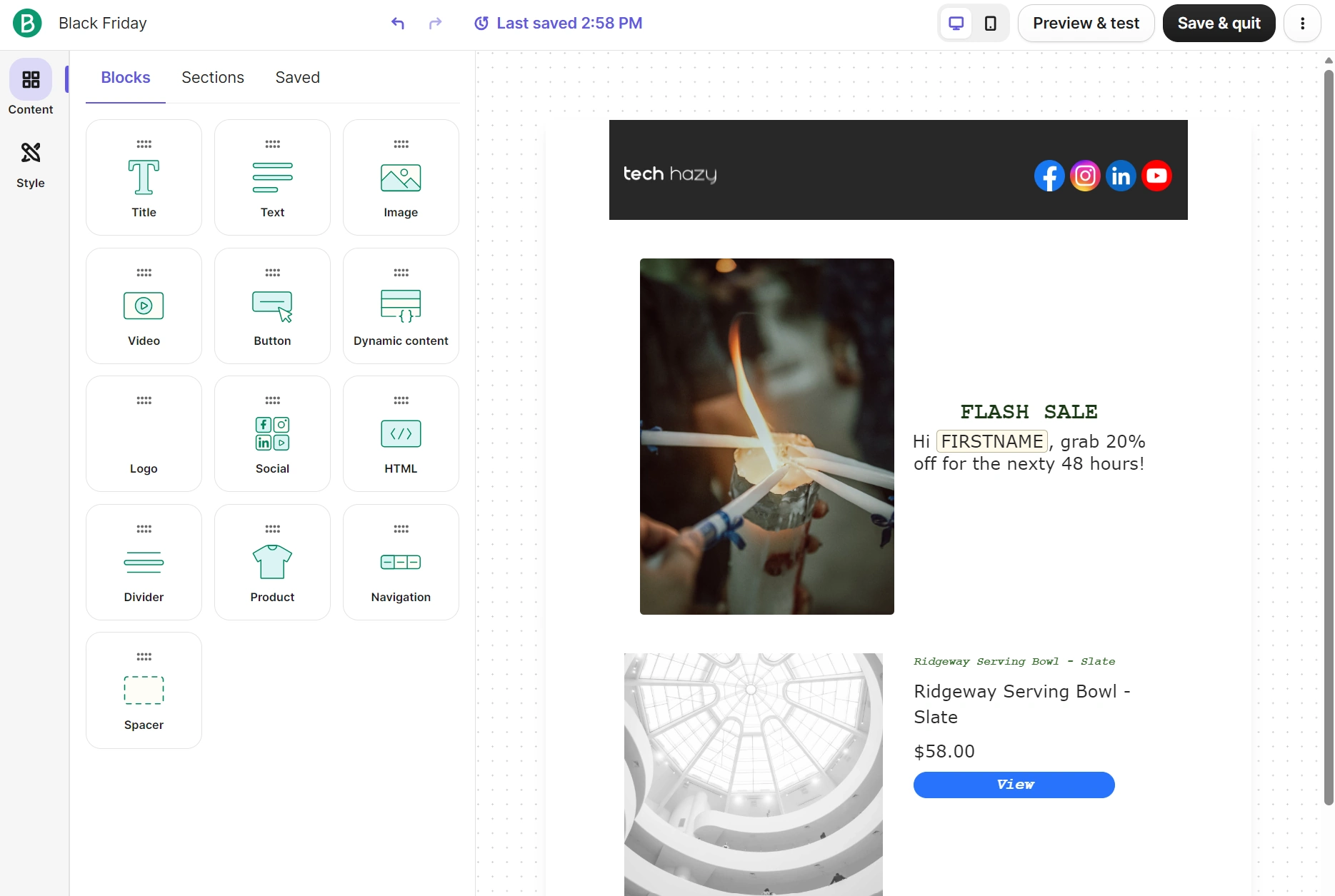This screenshot has width=1335, height=896.
Task: Select the Title block
Action: click(x=144, y=177)
